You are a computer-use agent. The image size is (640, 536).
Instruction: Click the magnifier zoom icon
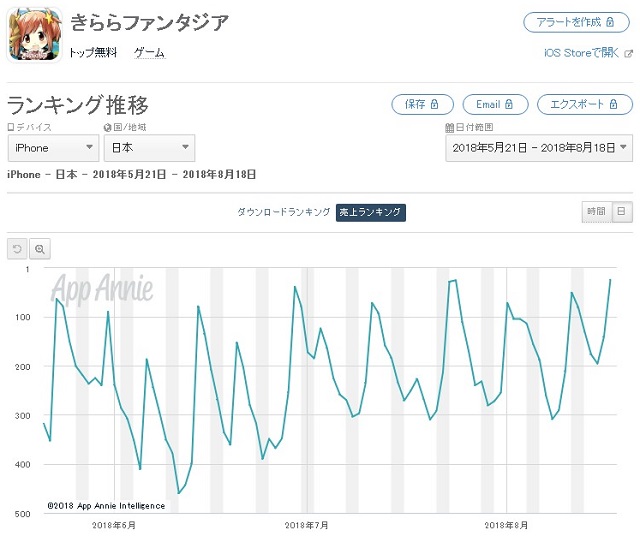point(40,248)
